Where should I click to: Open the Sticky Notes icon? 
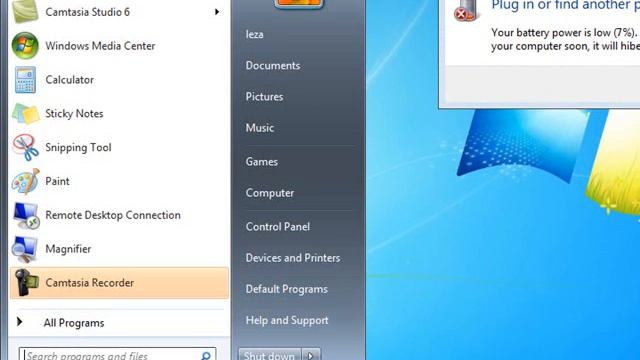[25, 113]
